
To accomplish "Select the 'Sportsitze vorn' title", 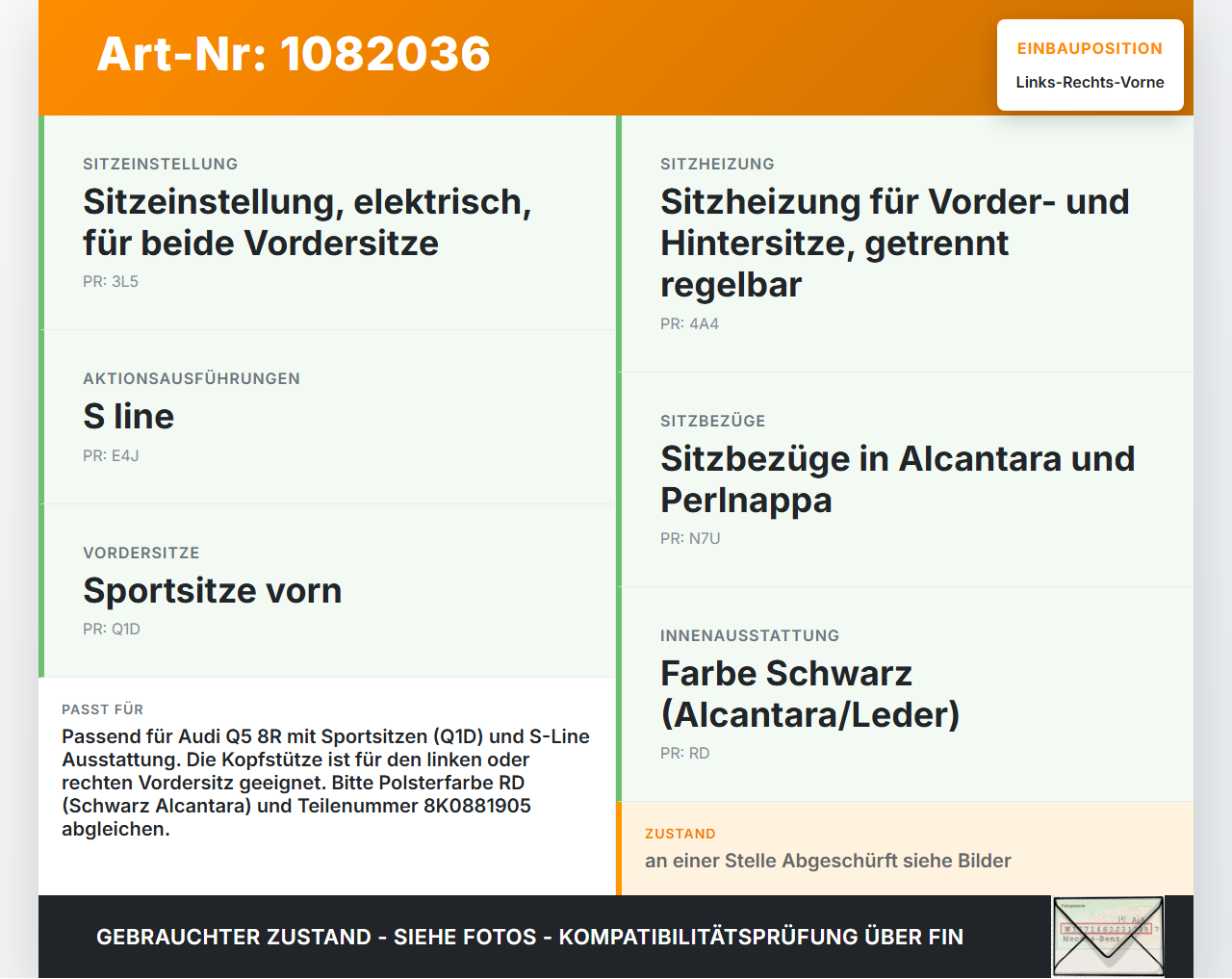I will pos(213,591).
